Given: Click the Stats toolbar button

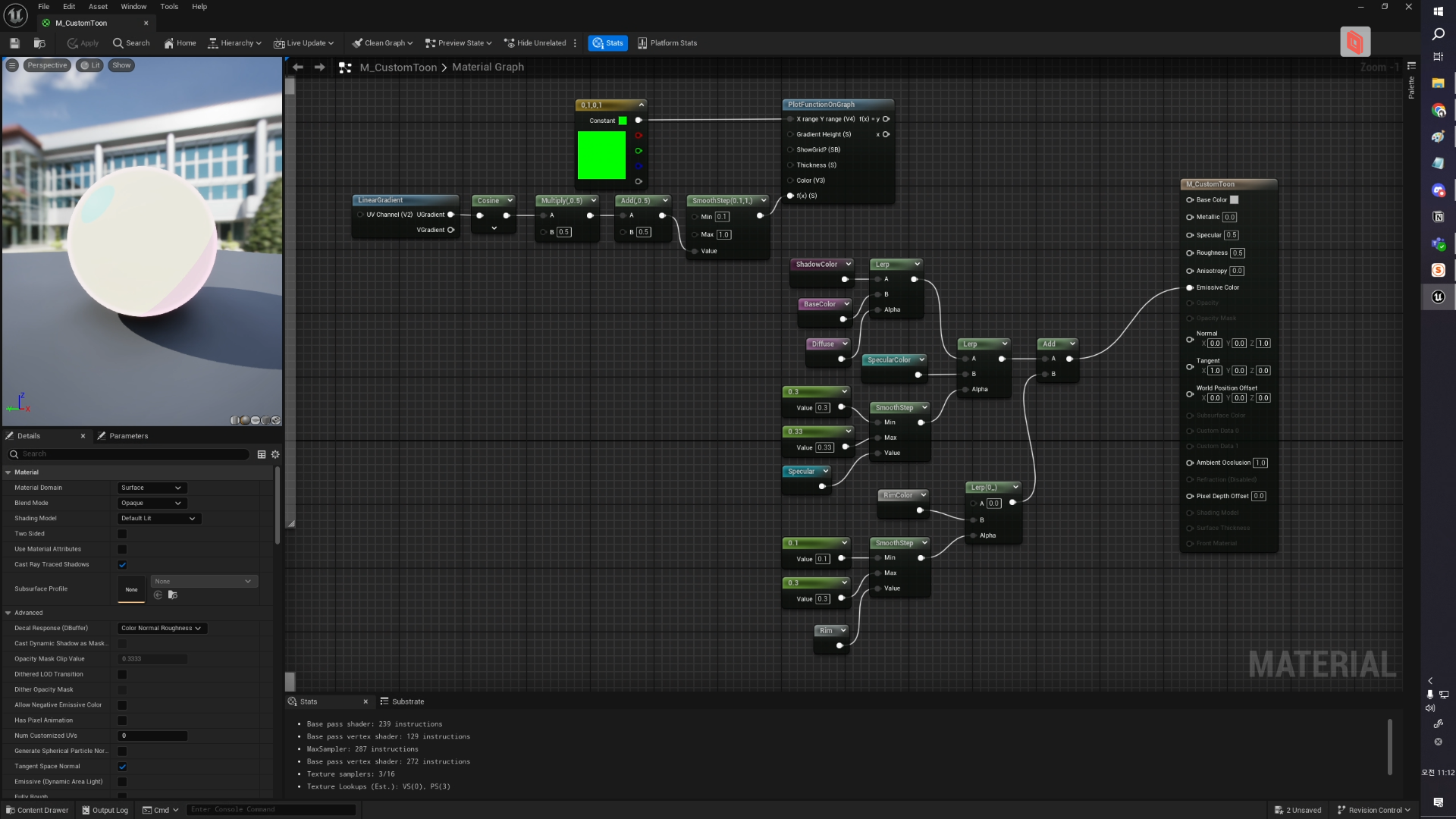Looking at the screenshot, I should tap(607, 43).
